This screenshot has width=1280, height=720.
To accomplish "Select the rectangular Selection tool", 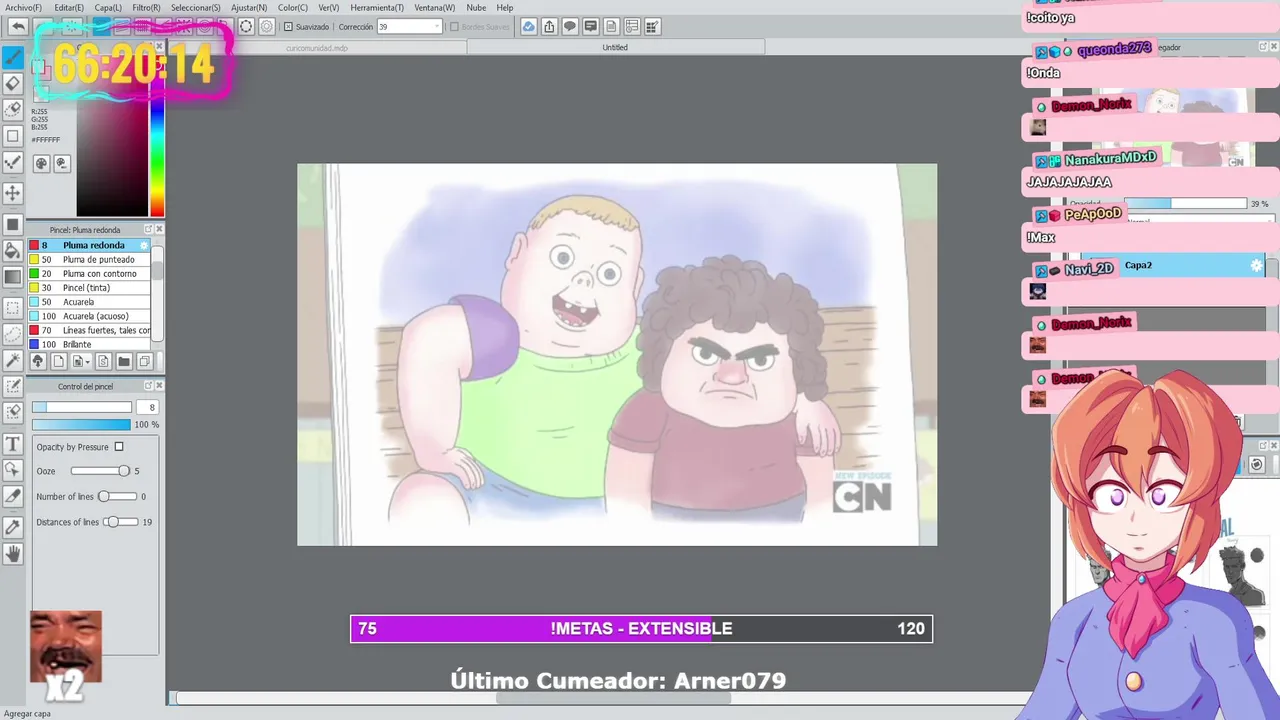I will point(13,308).
